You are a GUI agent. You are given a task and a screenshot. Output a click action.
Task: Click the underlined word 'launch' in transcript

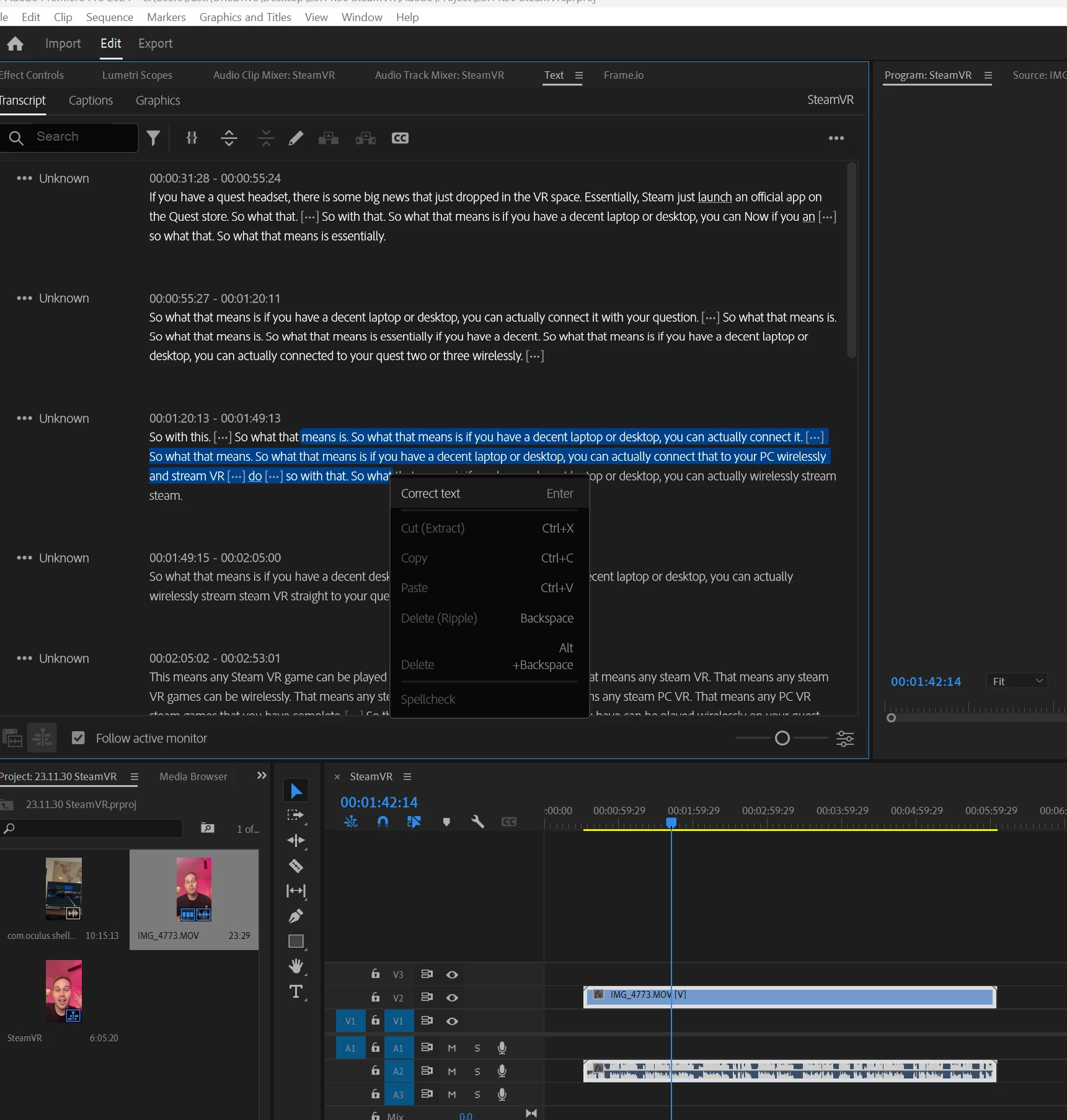tap(715, 197)
